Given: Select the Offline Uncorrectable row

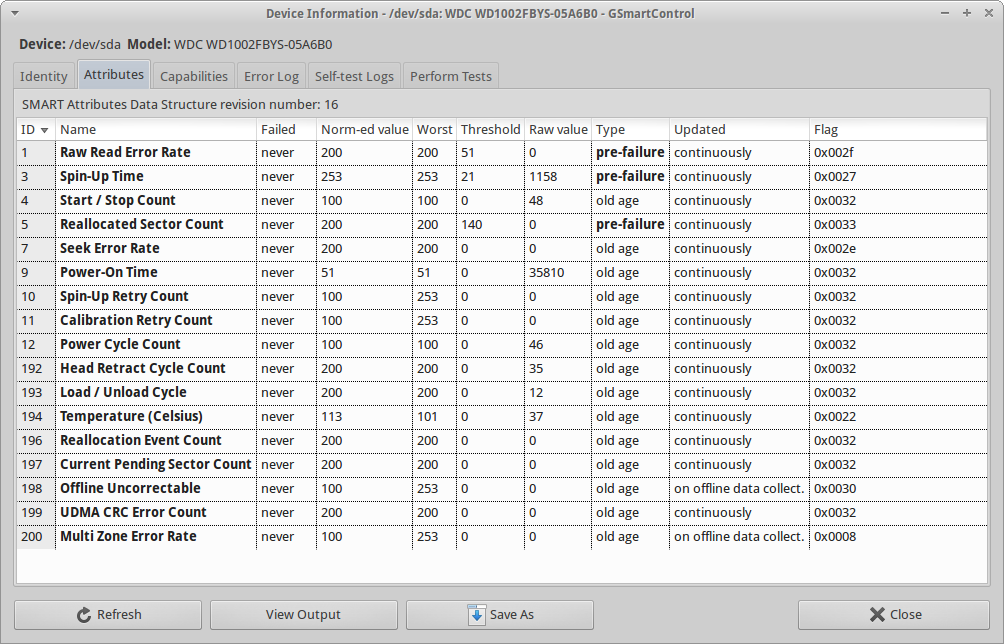Looking at the screenshot, I should (502, 488).
